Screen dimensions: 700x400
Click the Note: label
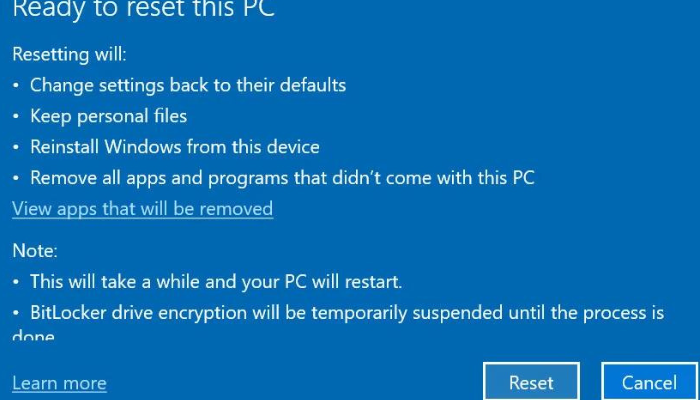[x=35, y=251]
